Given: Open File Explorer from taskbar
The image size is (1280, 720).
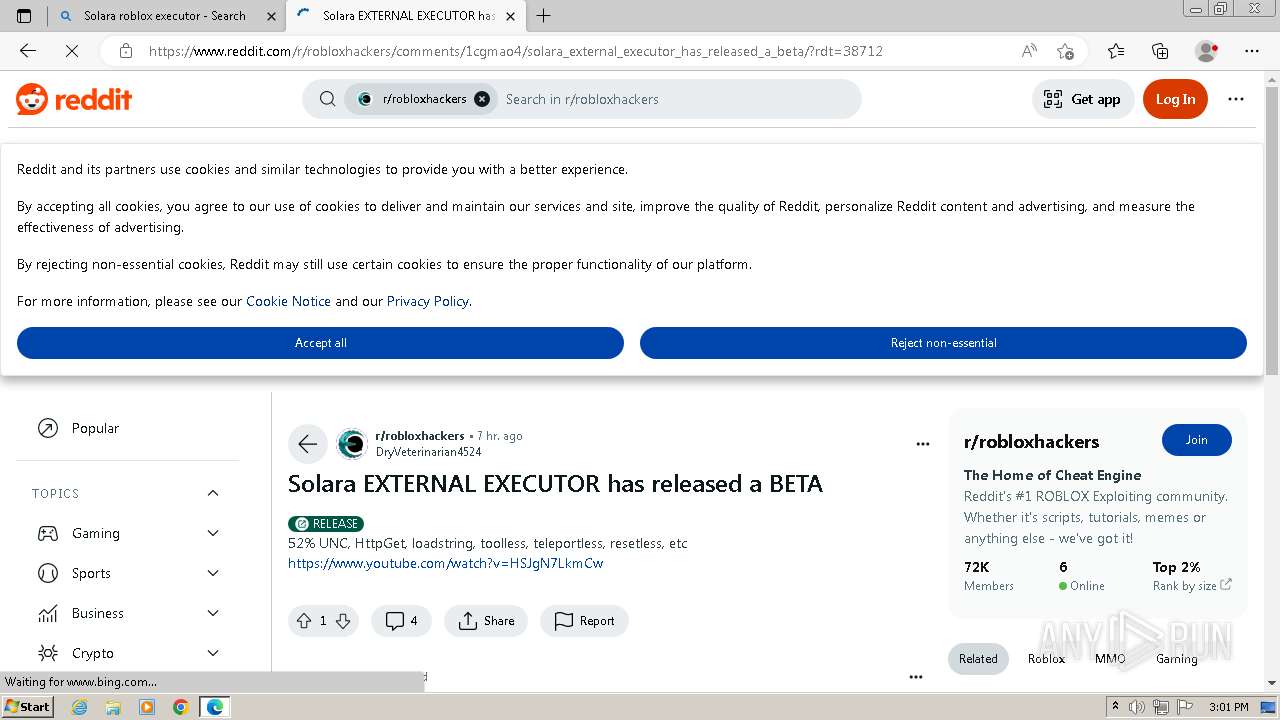Looking at the screenshot, I should tap(113, 707).
